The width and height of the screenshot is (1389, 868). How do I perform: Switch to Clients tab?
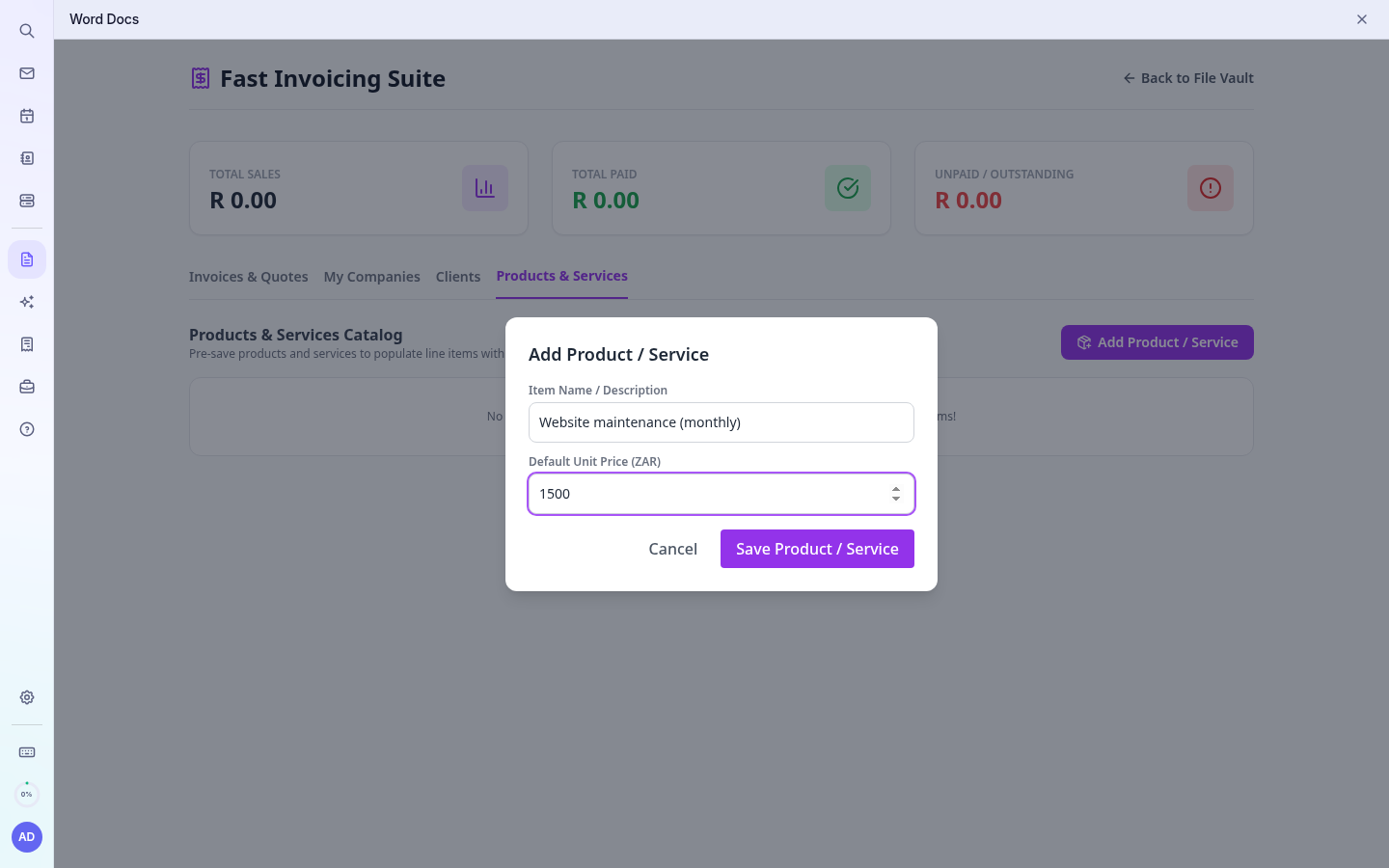coord(458,277)
